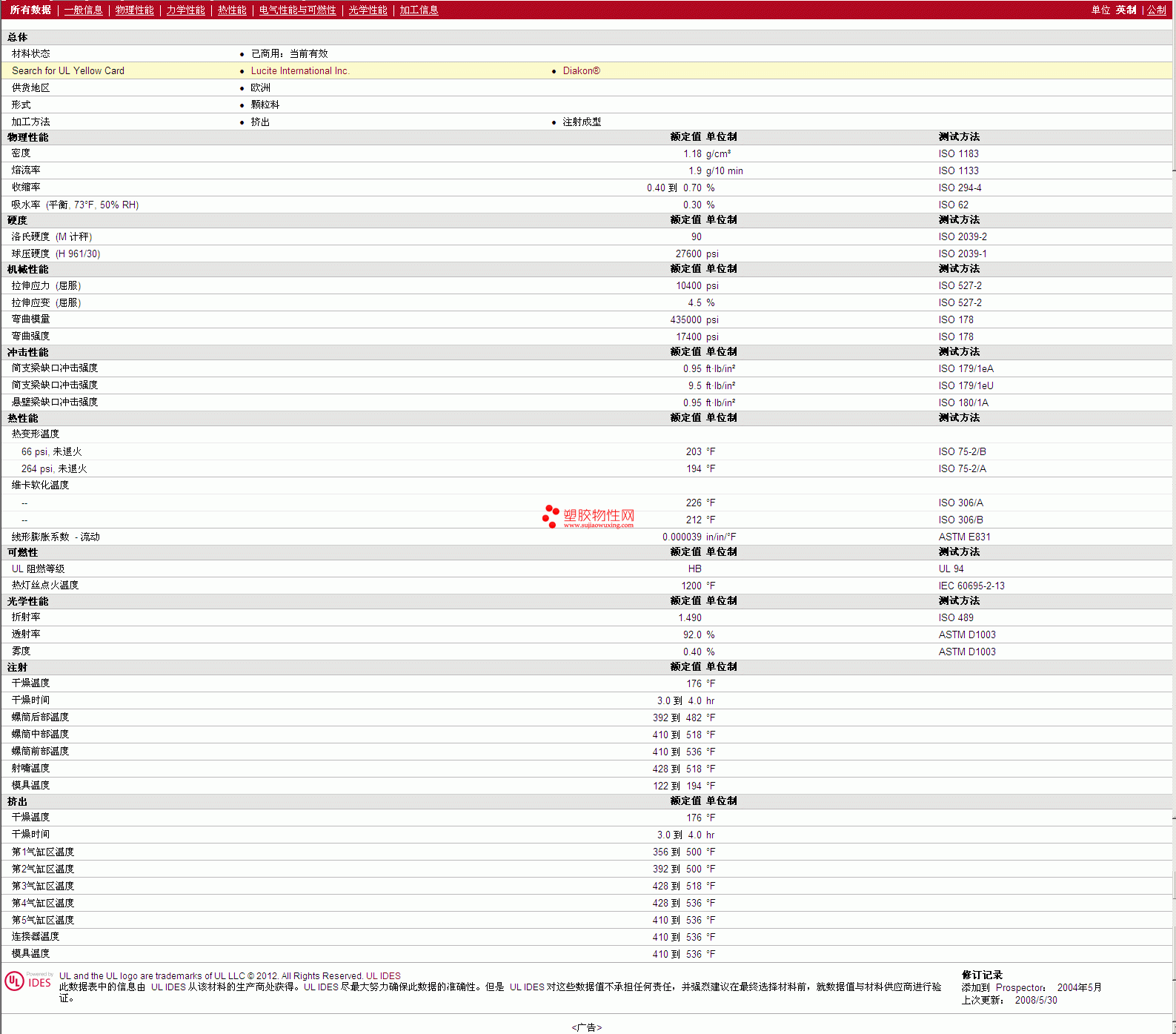This screenshot has height=1034, width=1176.
Task: Open the 光学性能 tab
Action: tap(368, 10)
